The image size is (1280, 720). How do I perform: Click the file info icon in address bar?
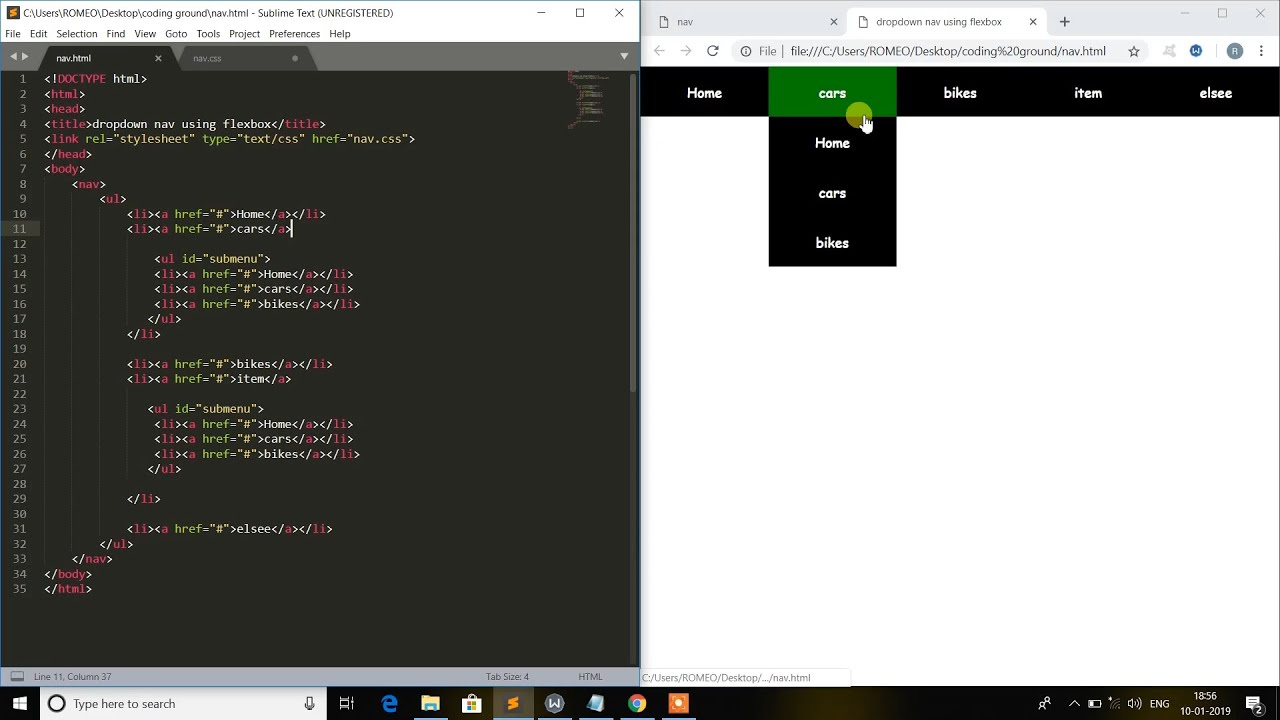click(x=746, y=51)
